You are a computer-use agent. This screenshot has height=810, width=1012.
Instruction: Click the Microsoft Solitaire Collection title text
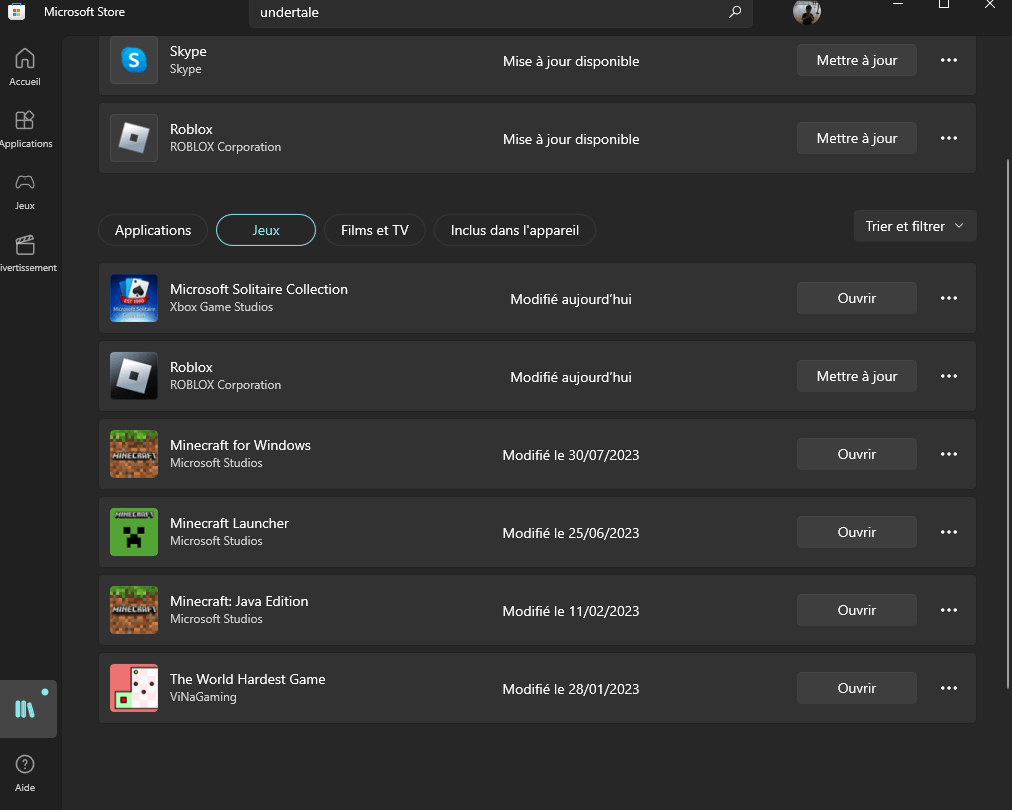[259, 289]
